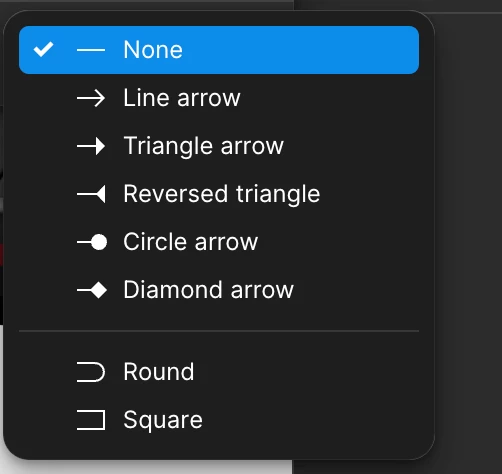Choose the Round cap text option
This screenshot has height=474, width=502.
159,372
